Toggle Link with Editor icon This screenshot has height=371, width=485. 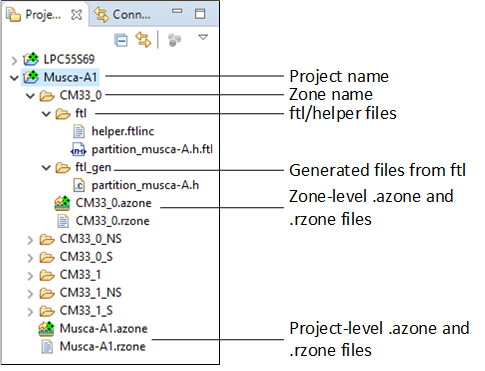[143, 40]
